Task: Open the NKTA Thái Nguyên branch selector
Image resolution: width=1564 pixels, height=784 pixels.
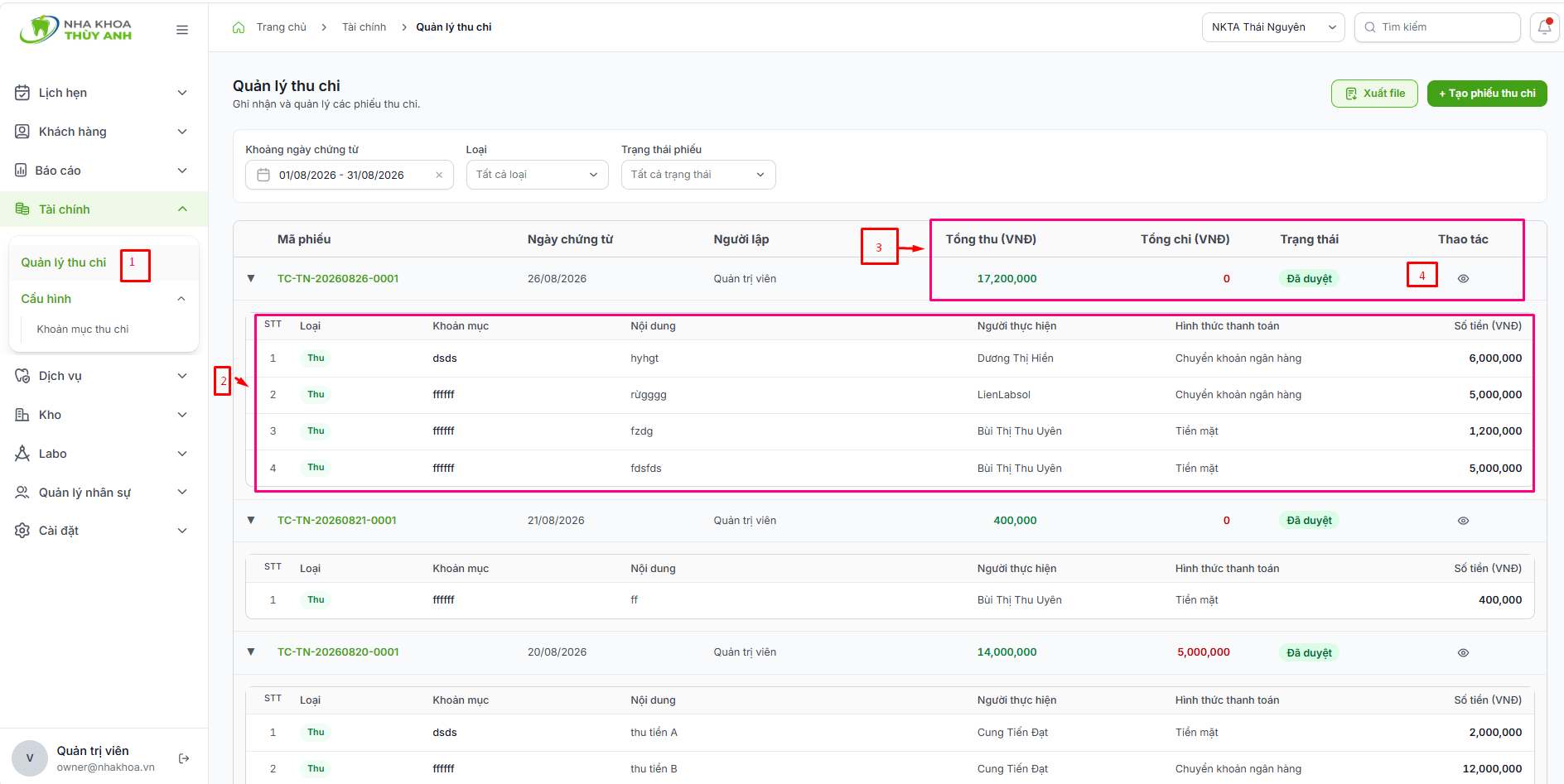Action: point(1273,27)
